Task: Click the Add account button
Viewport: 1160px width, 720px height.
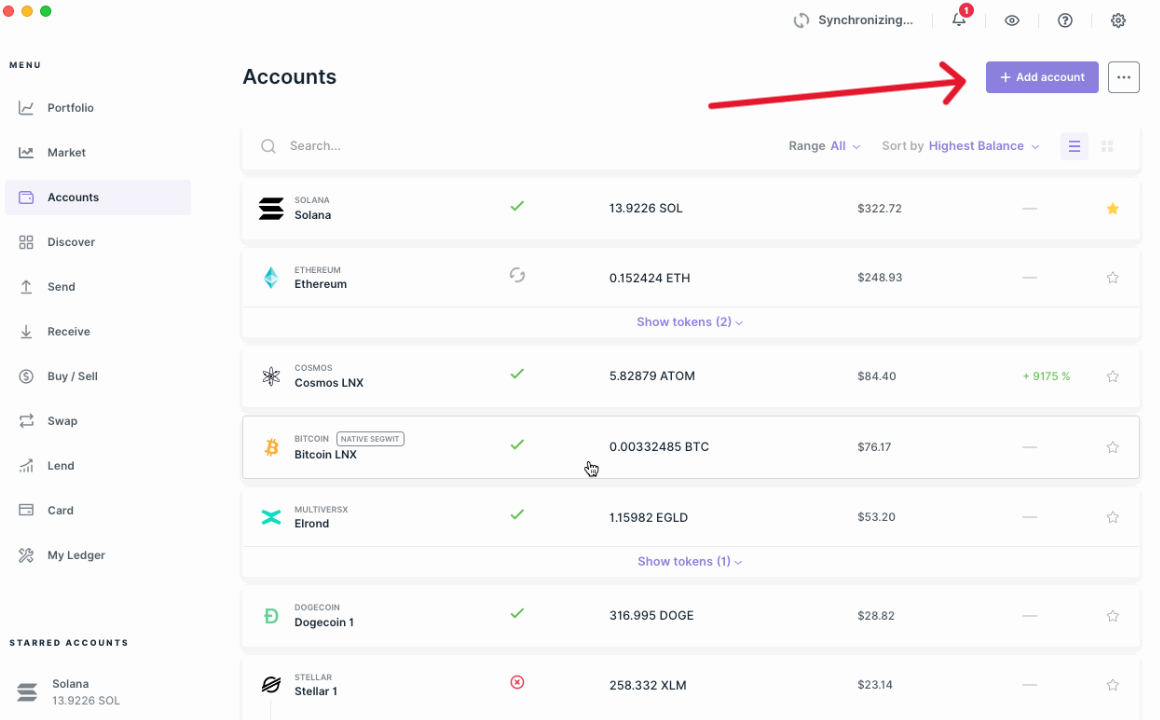Action: [x=1042, y=76]
